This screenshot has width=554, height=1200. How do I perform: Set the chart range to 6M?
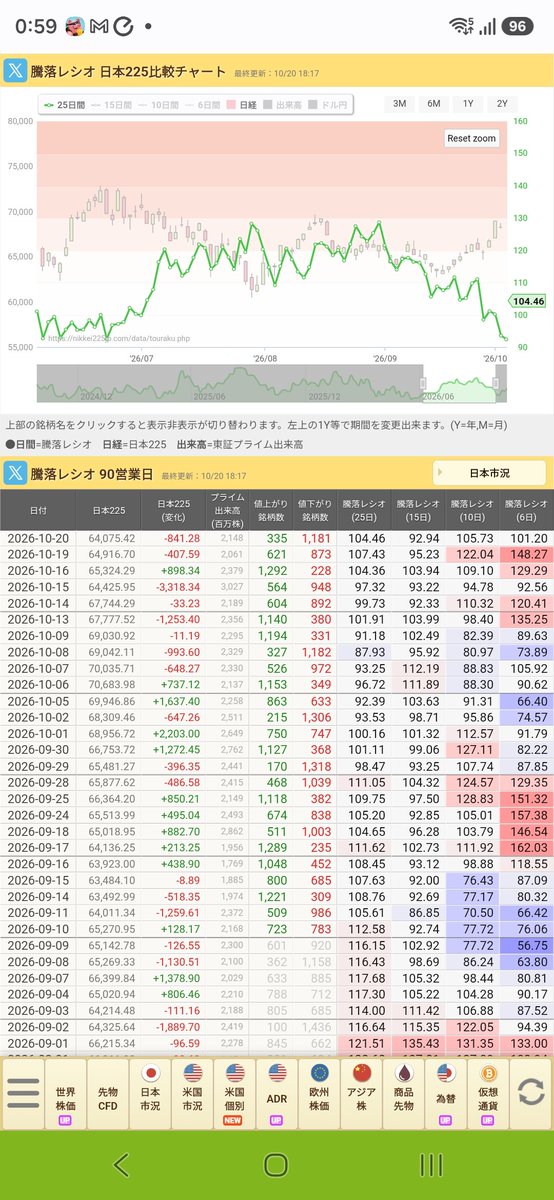[x=434, y=104]
